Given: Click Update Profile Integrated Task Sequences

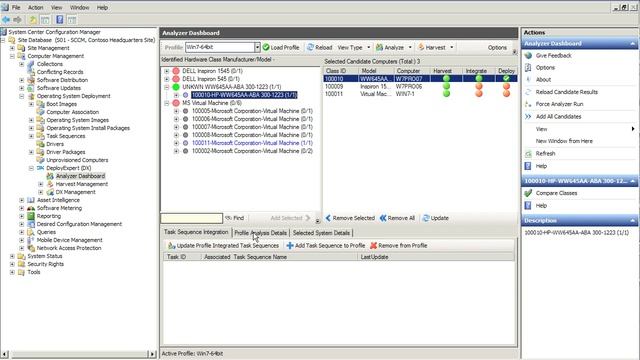Looking at the screenshot, I should pyautogui.click(x=223, y=246).
